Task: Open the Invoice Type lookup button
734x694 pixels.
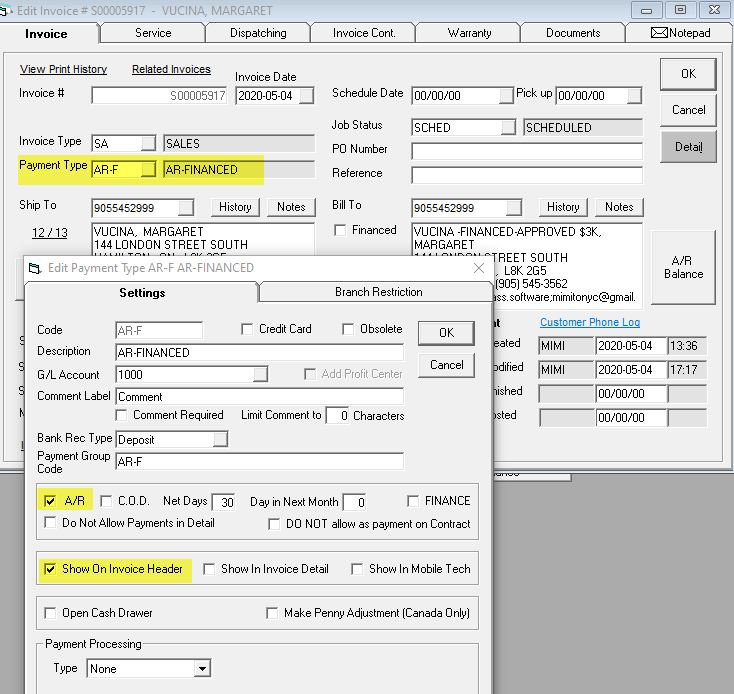Action: (x=148, y=143)
